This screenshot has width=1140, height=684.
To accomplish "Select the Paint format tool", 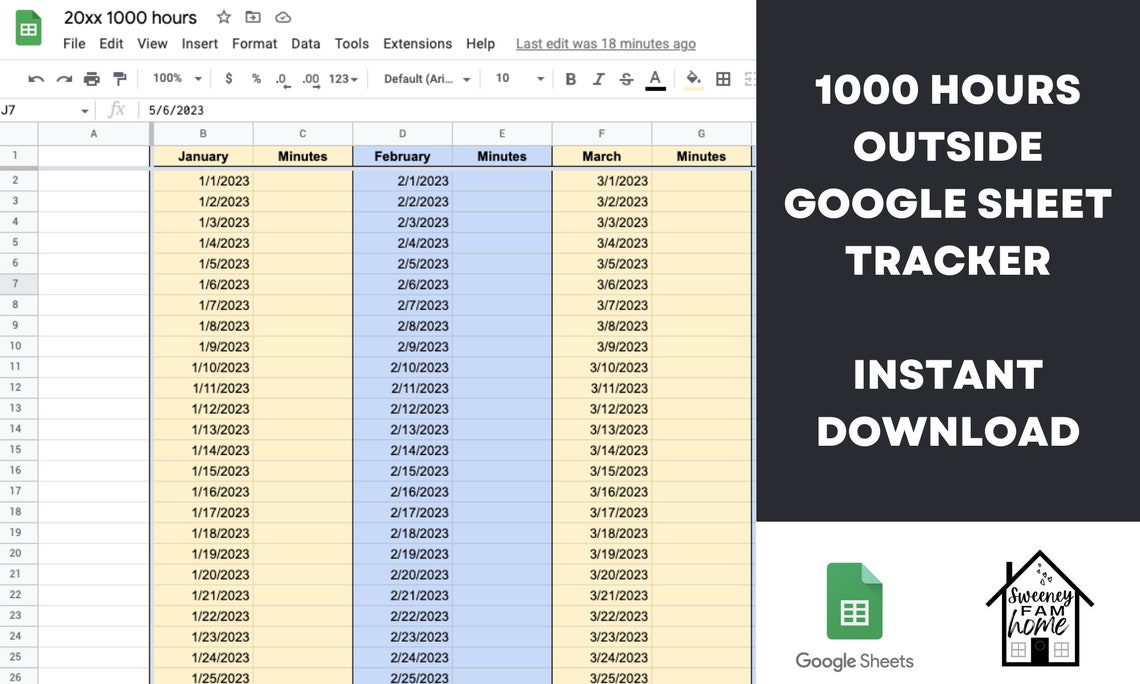I will pyautogui.click(x=118, y=78).
